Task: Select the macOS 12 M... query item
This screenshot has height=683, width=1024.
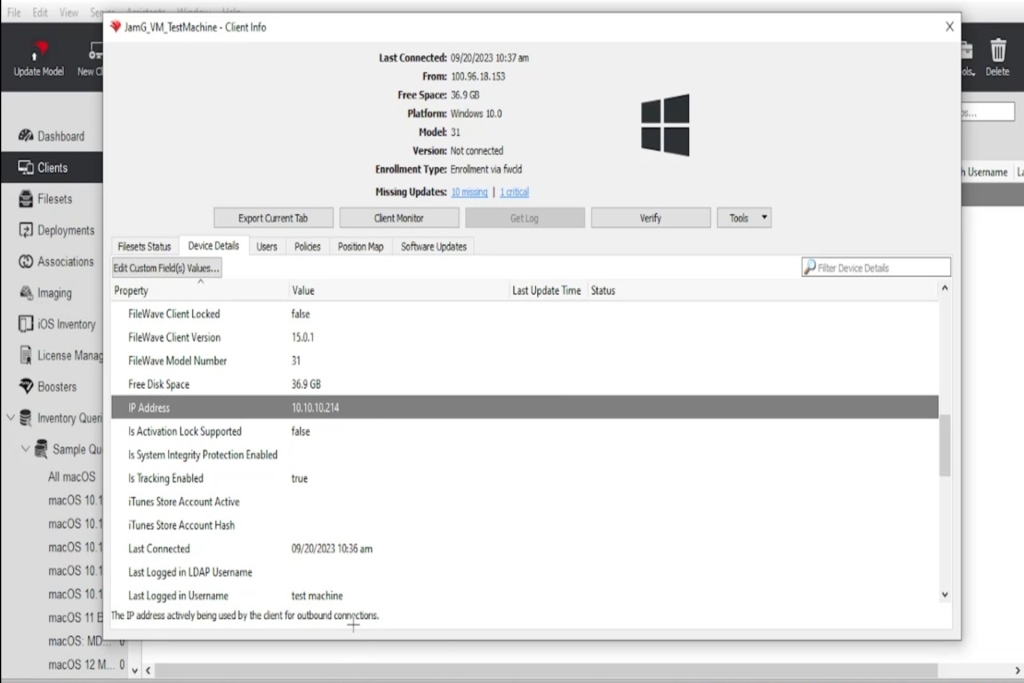Action: click(x=82, y=665)
